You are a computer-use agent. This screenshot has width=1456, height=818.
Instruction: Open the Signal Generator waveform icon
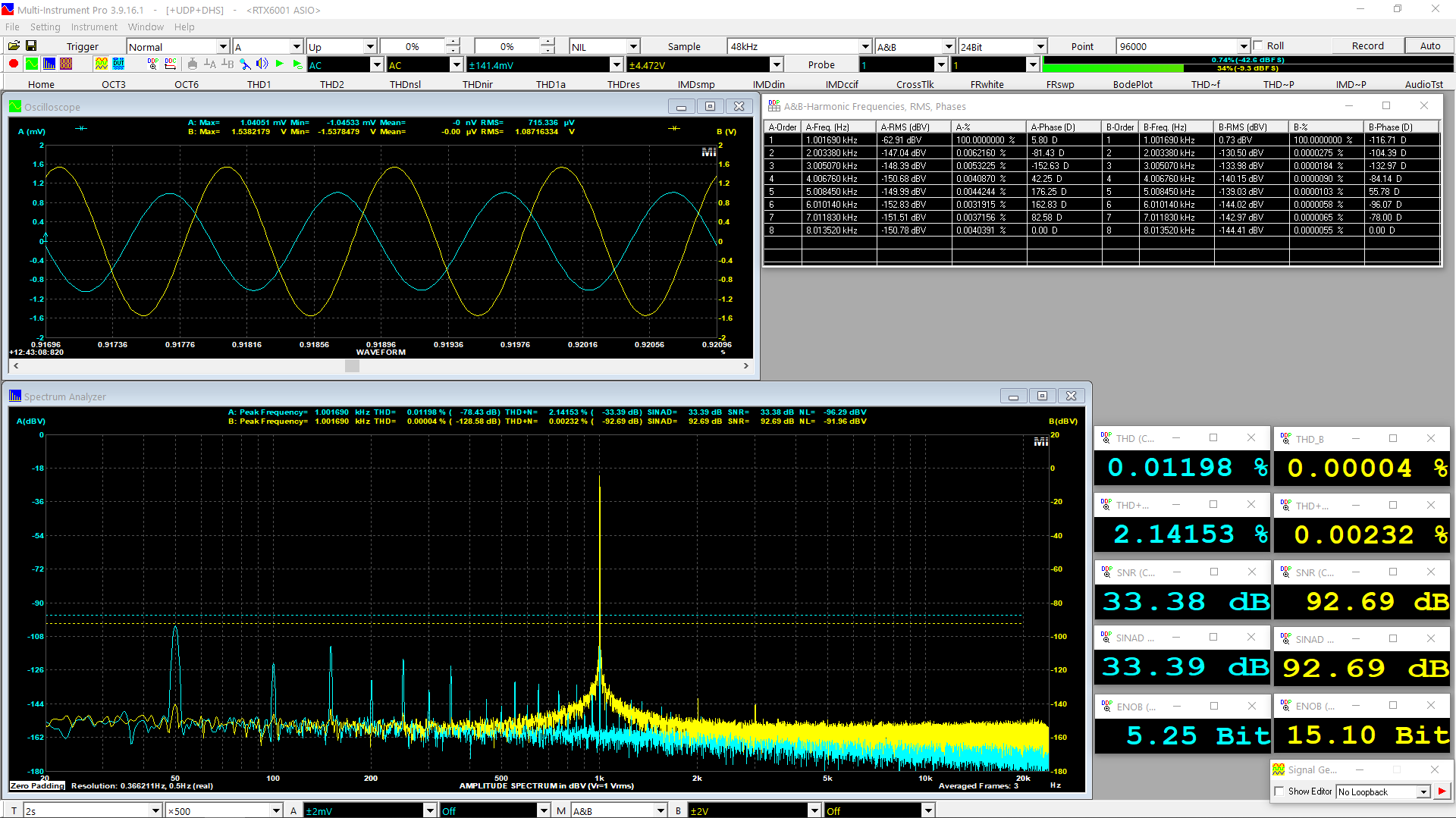pos(101,64)
